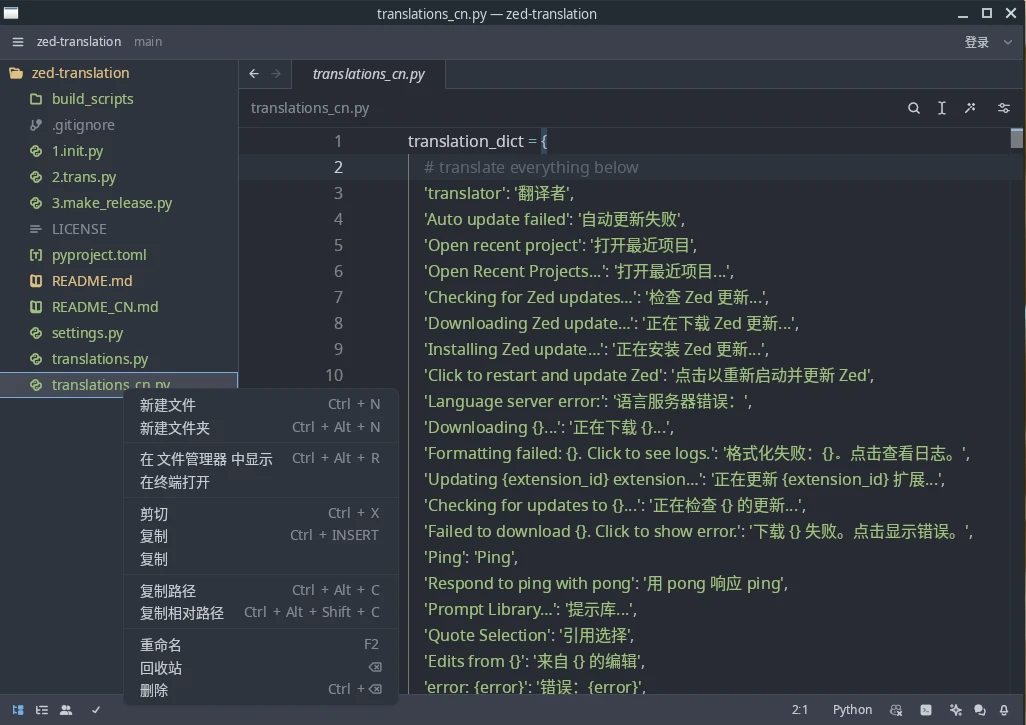This screenshot has height=725, width=1026.
Task: Open diagnostics checkmark in status bar
Action: coord(96,710)
